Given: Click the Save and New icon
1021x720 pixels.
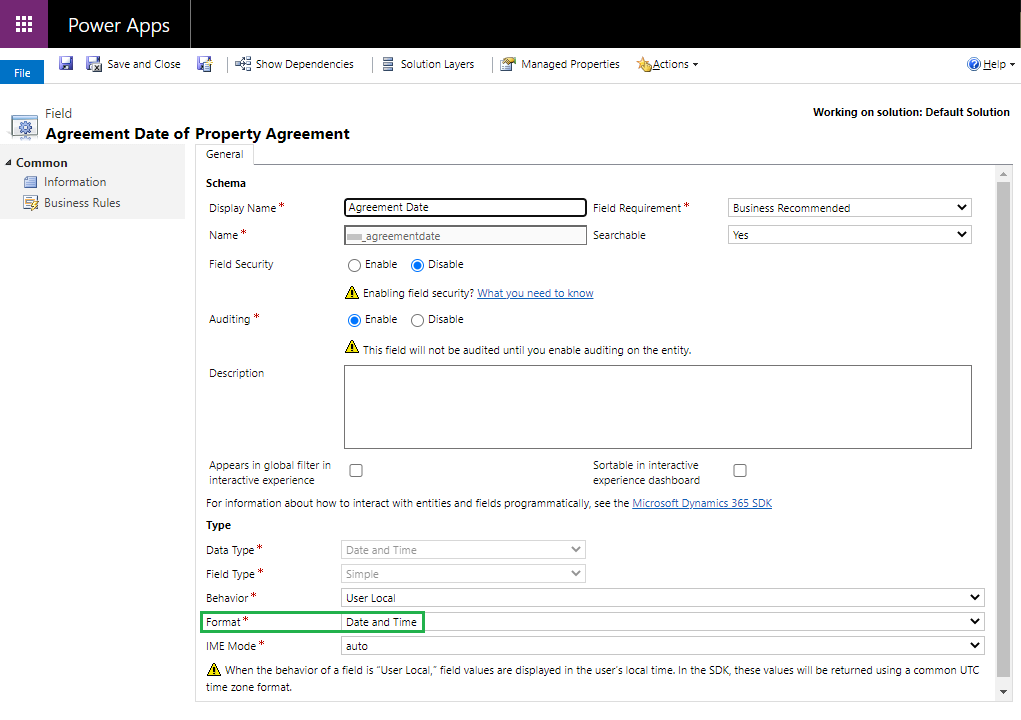Looking at the screenshot, I should tap(204, 64).
